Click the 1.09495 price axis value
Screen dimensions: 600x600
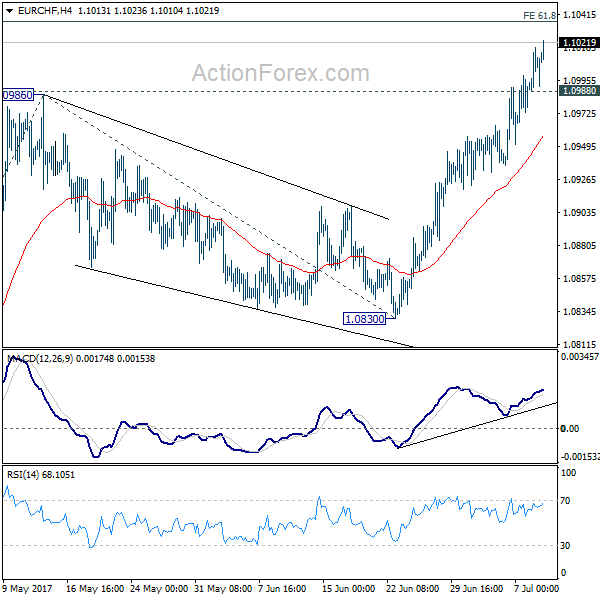[x=580, y=147]
